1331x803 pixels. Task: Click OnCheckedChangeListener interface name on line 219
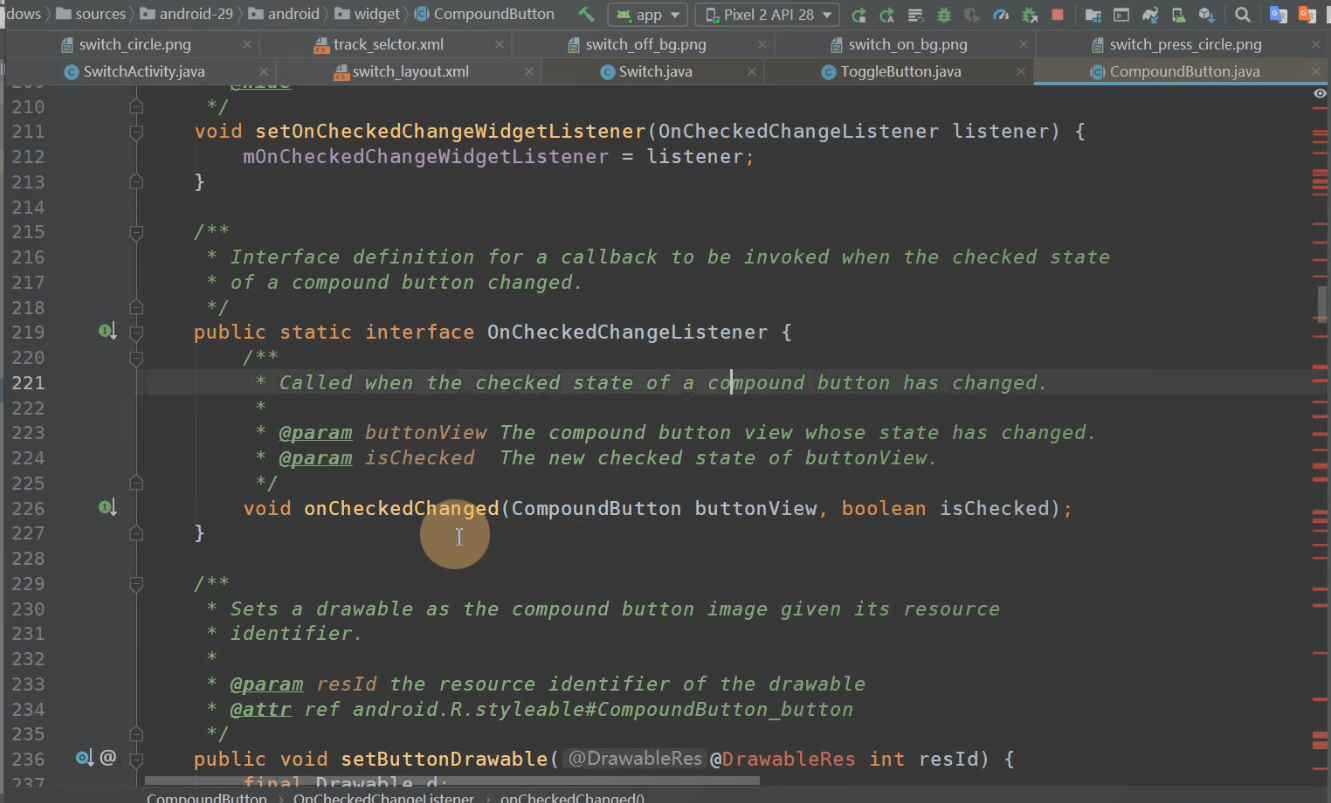click(627, 332)
